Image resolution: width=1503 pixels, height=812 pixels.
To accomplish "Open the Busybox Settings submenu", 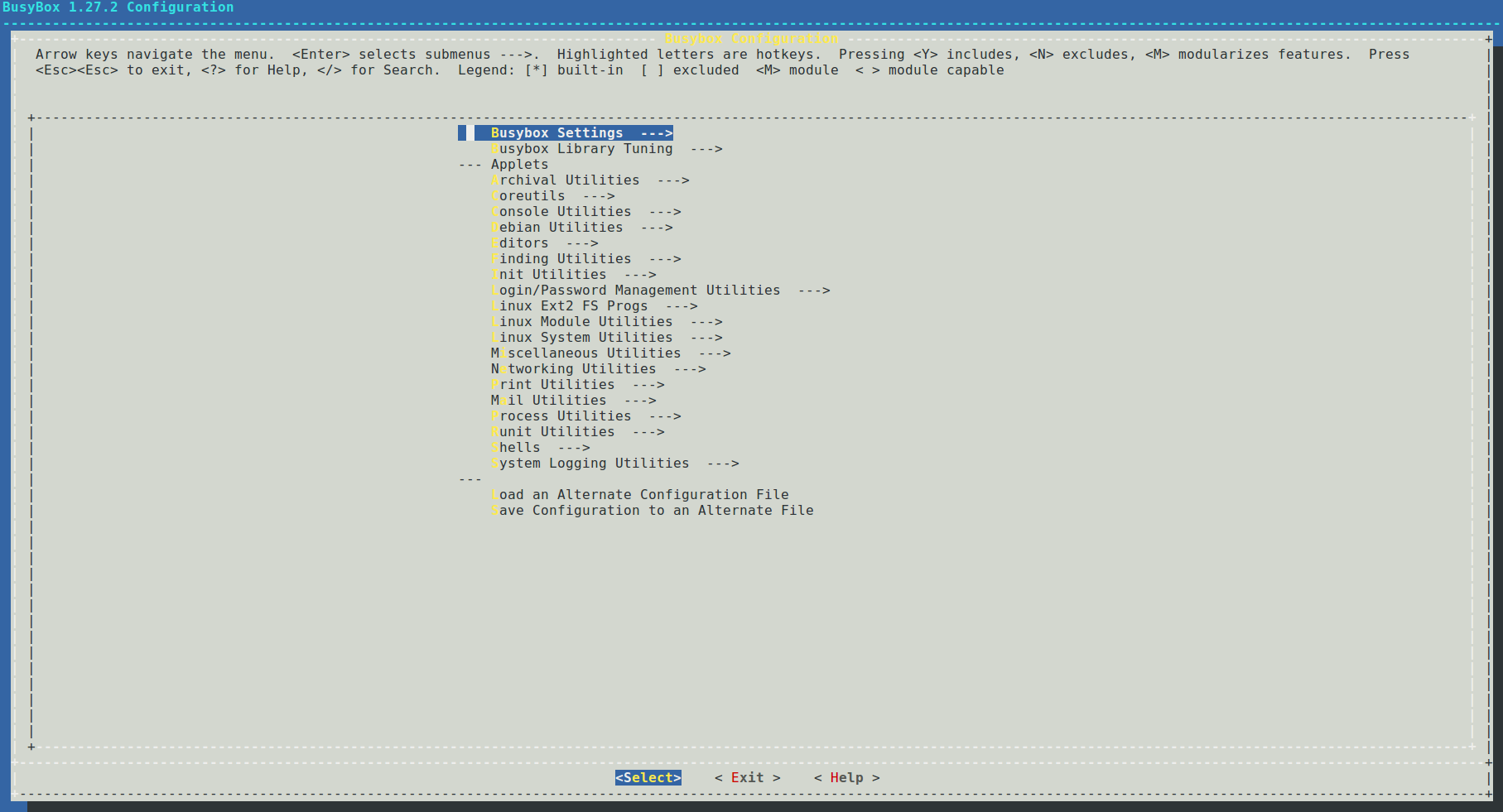I will (566, 133).
